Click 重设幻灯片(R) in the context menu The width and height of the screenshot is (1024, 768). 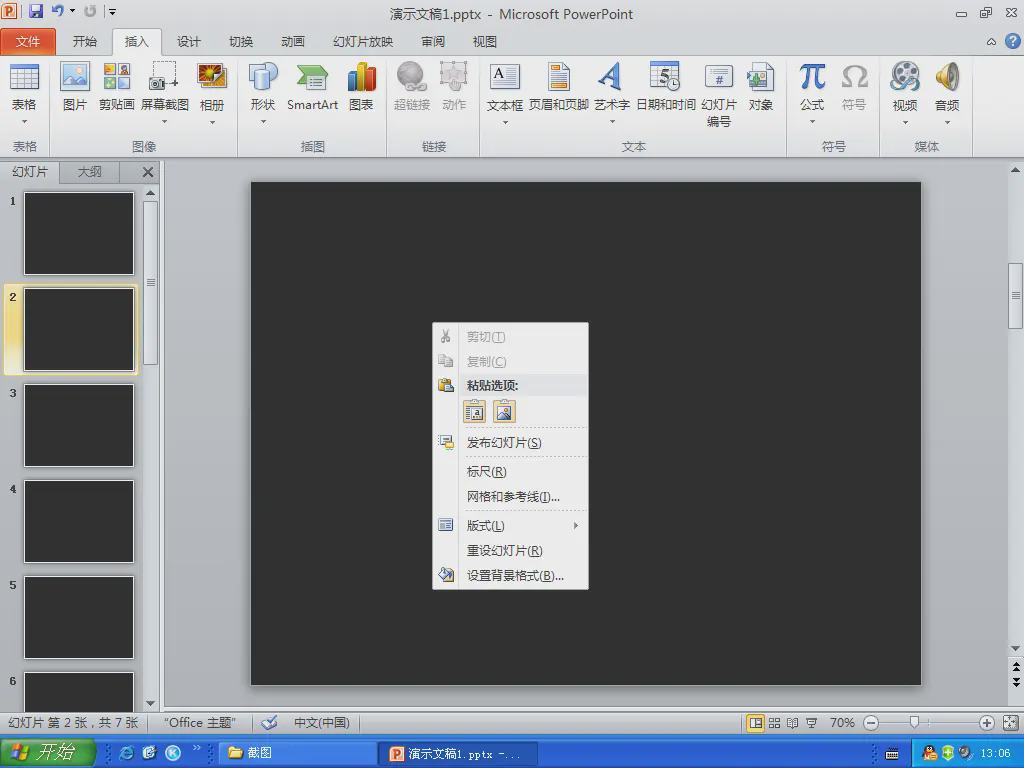point(505,550)
